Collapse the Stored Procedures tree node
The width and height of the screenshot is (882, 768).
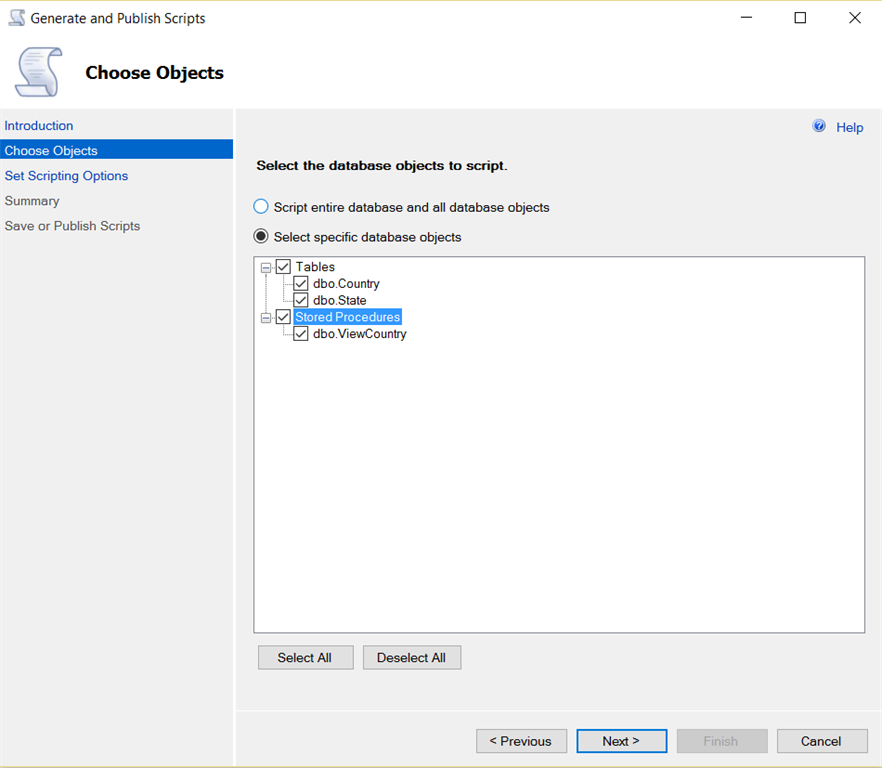pos(266,317)
